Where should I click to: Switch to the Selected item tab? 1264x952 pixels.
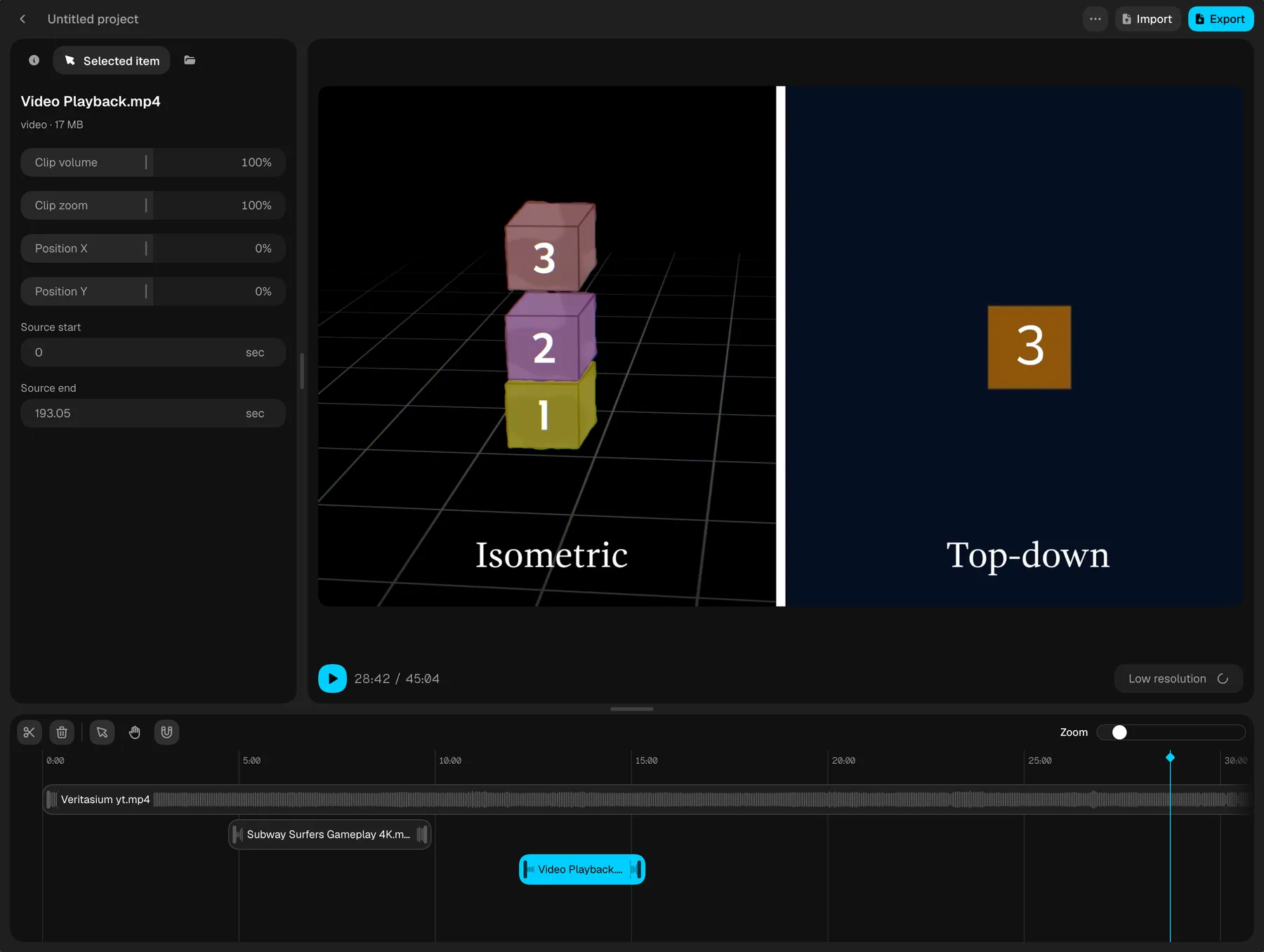[112, 60]
